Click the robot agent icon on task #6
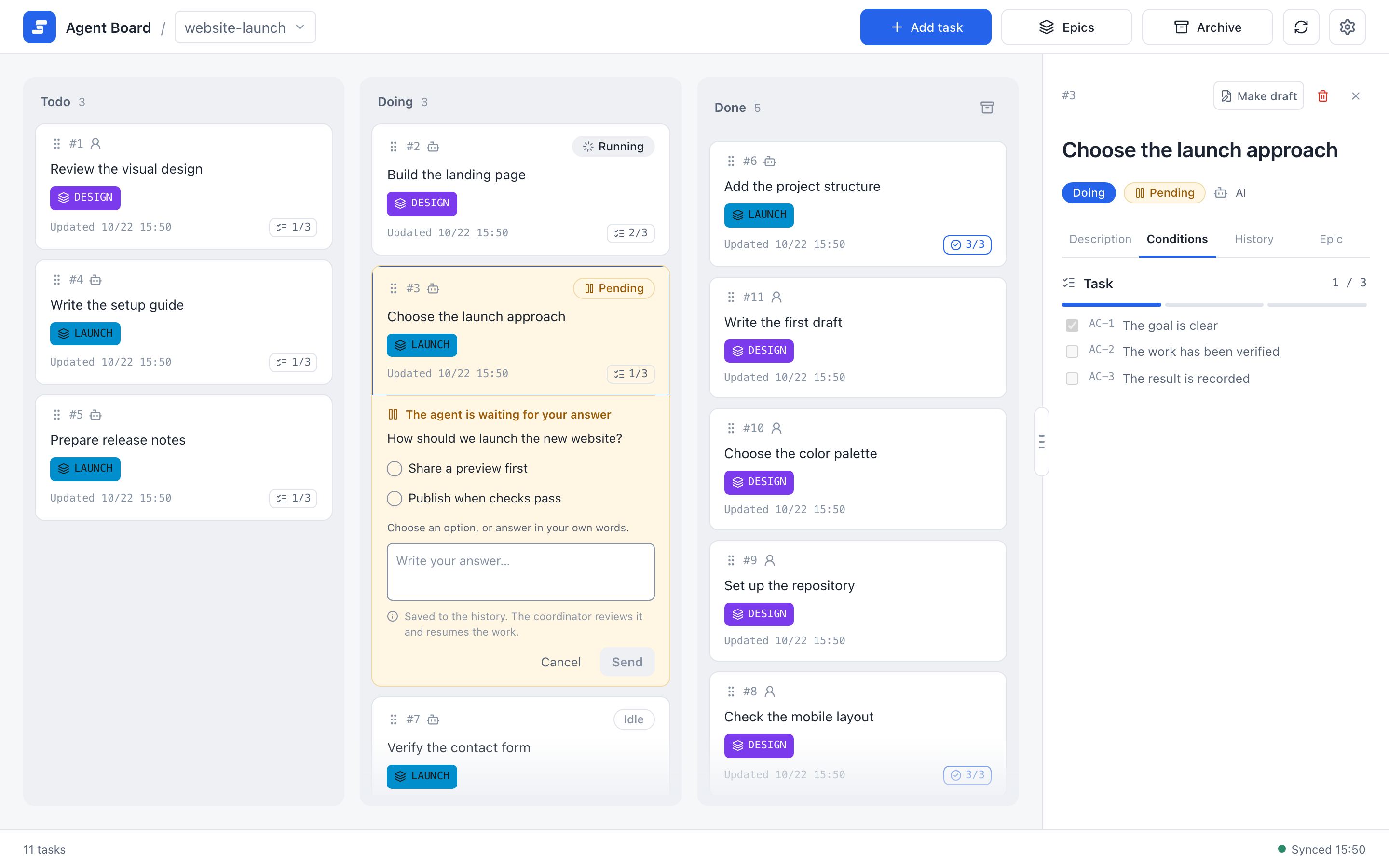This screenshot has width=1389, height=868. [770, 162]
